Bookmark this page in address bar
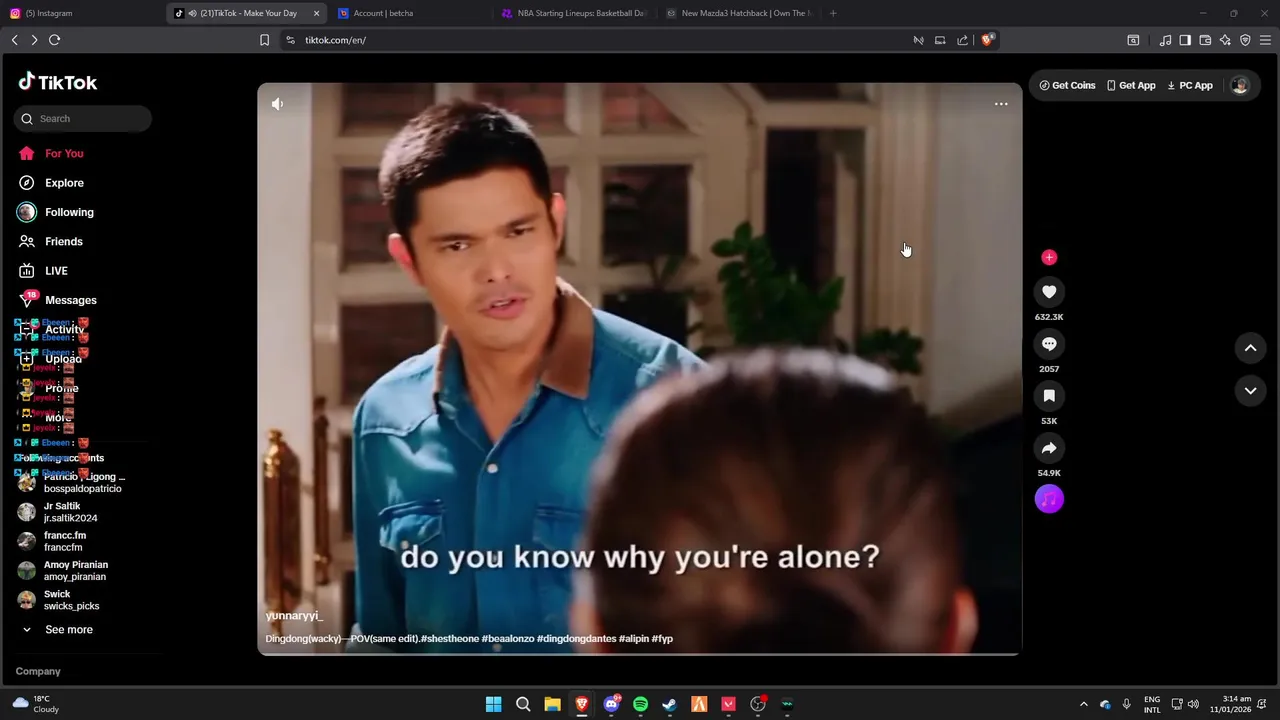Image resolution: width=1280 pixels, height=720 pixels. [x=264, y=40]
